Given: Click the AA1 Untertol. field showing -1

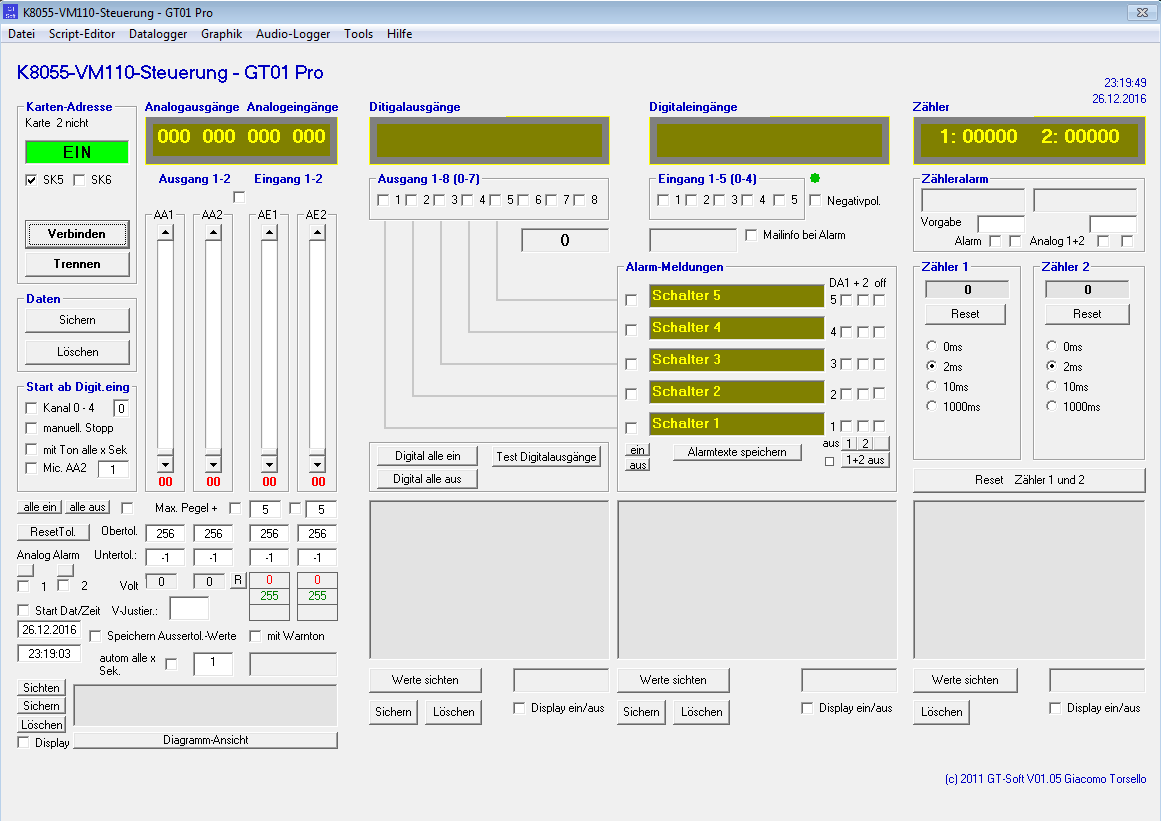Looking at the screenshot, I should coord(165,557).
